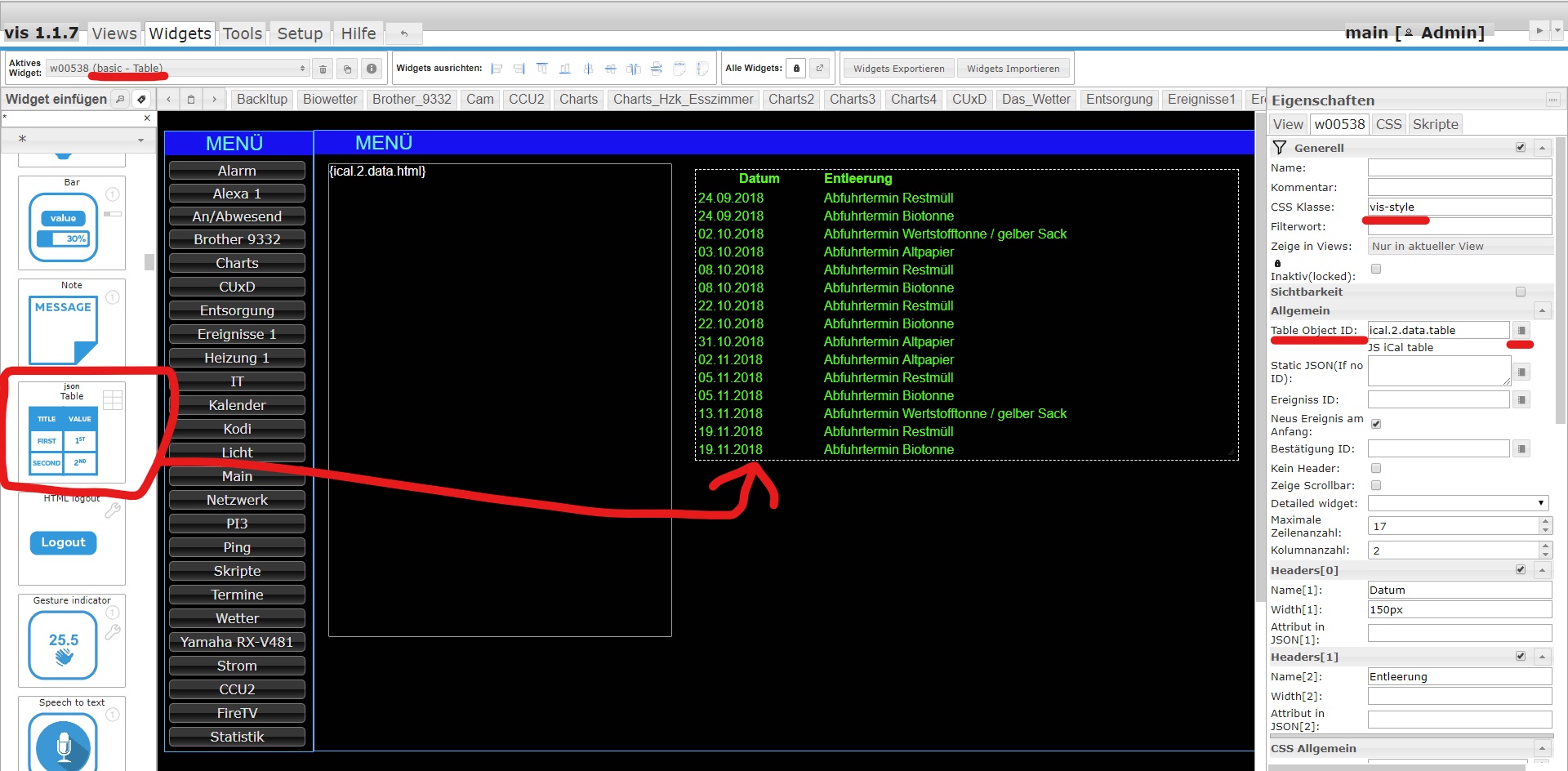Viewport: 1568px width, 771px height.
Task: Collapse the Headers[0] section
Action: click(x=1542, y=570)
